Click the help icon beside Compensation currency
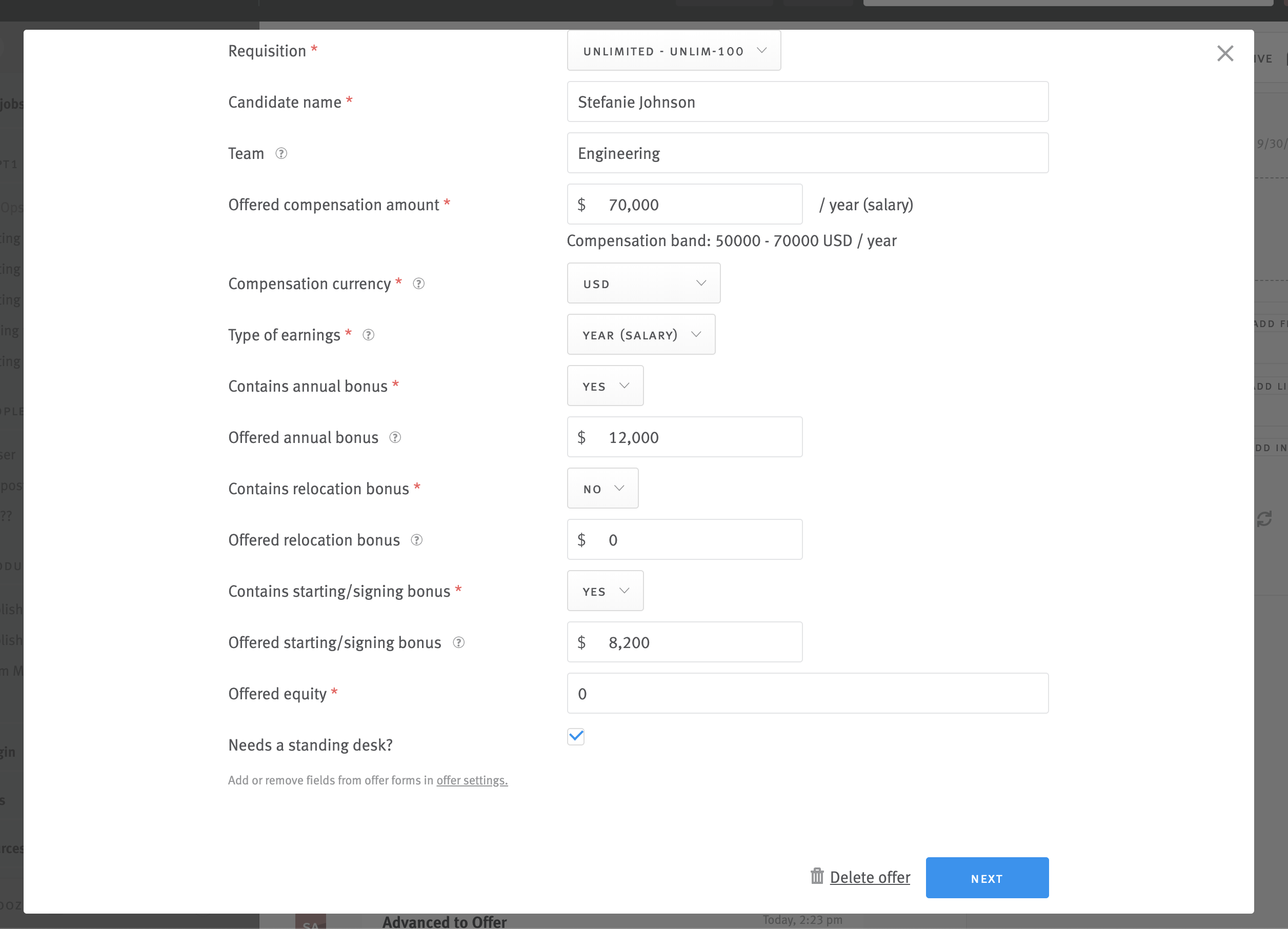The image size is (1288, 929). point(419,284)
